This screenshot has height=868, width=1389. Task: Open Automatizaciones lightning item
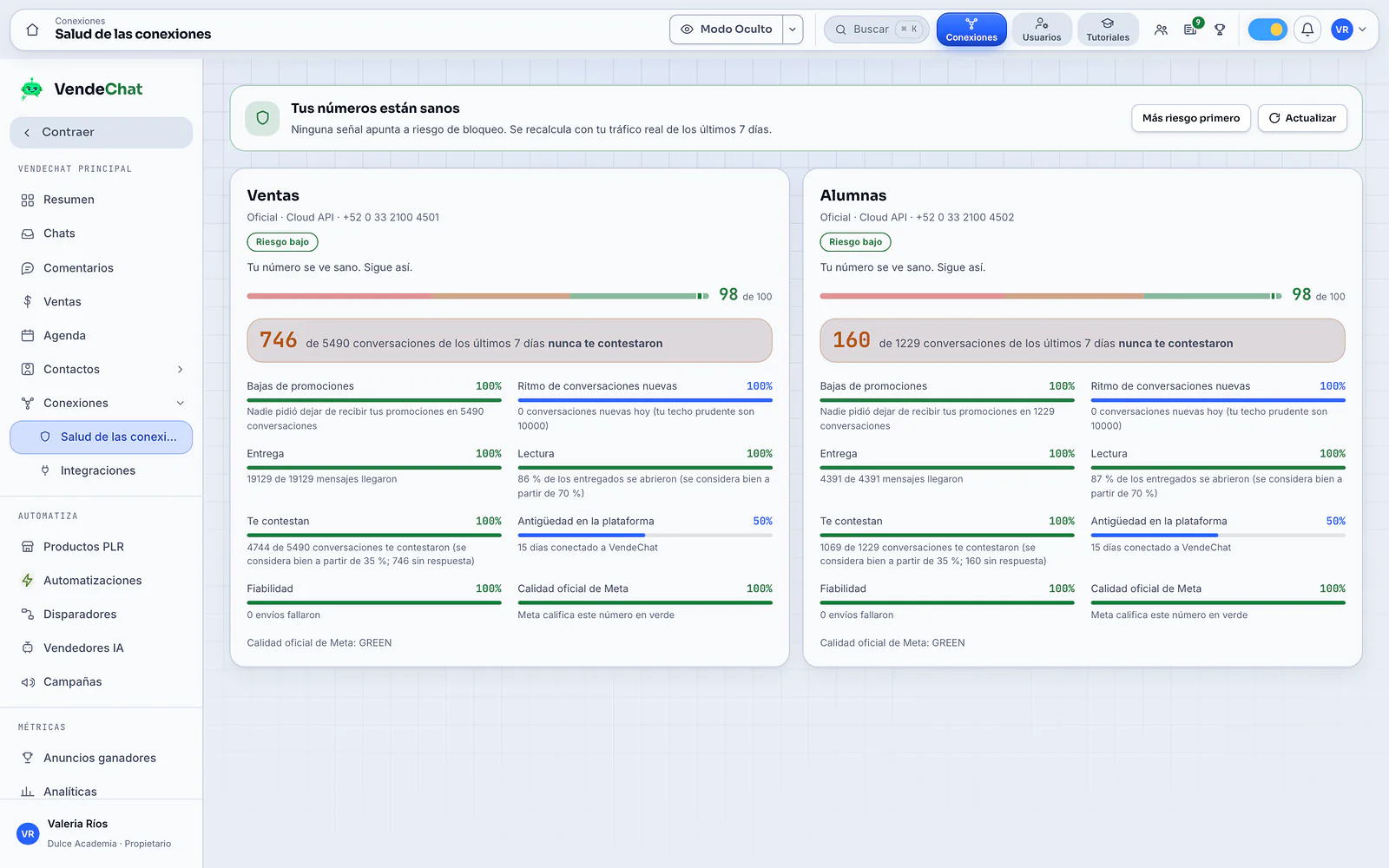pyautogui.click(x=102, y=581)
